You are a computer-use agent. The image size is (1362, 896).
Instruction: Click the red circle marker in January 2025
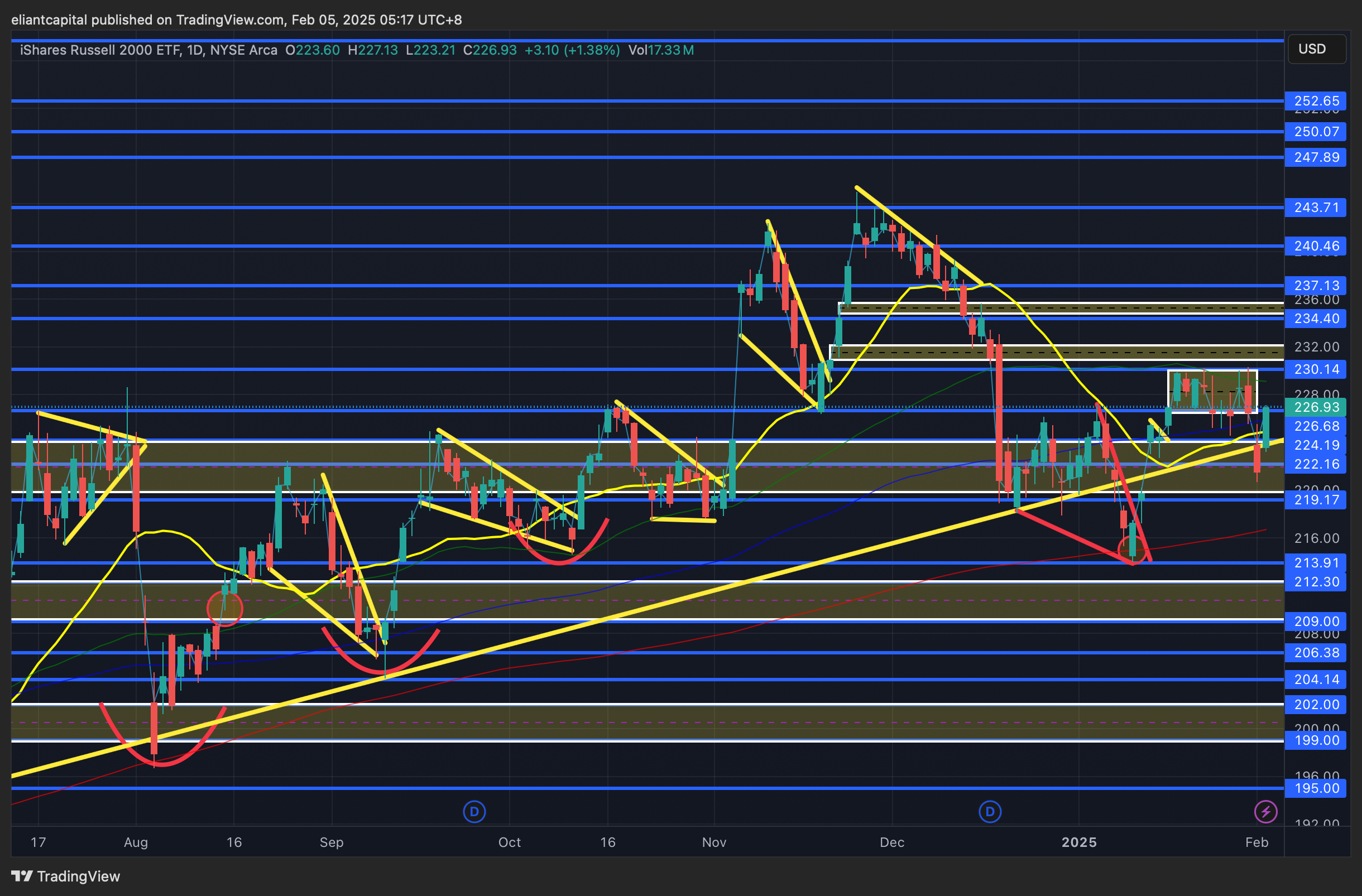[x=1133, y=550]
